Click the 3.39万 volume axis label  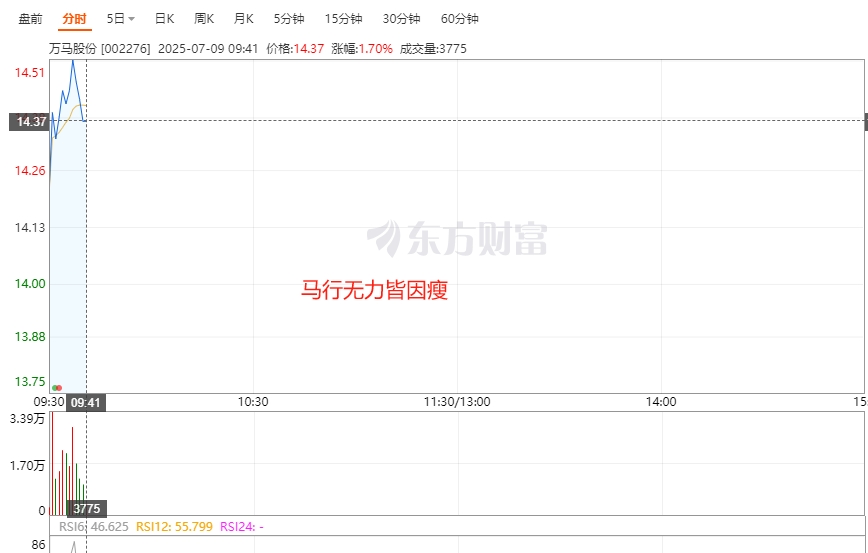pos(28,418)
